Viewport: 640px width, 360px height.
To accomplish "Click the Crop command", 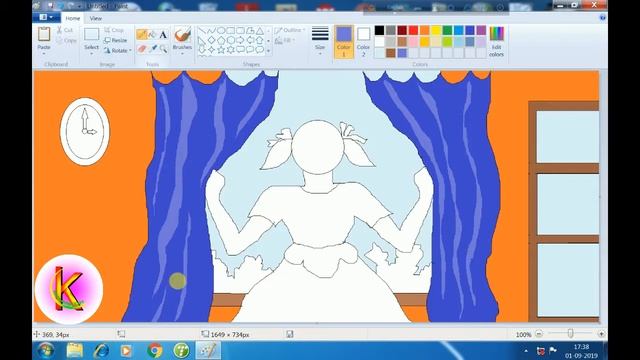I will (x=114, y=30).
